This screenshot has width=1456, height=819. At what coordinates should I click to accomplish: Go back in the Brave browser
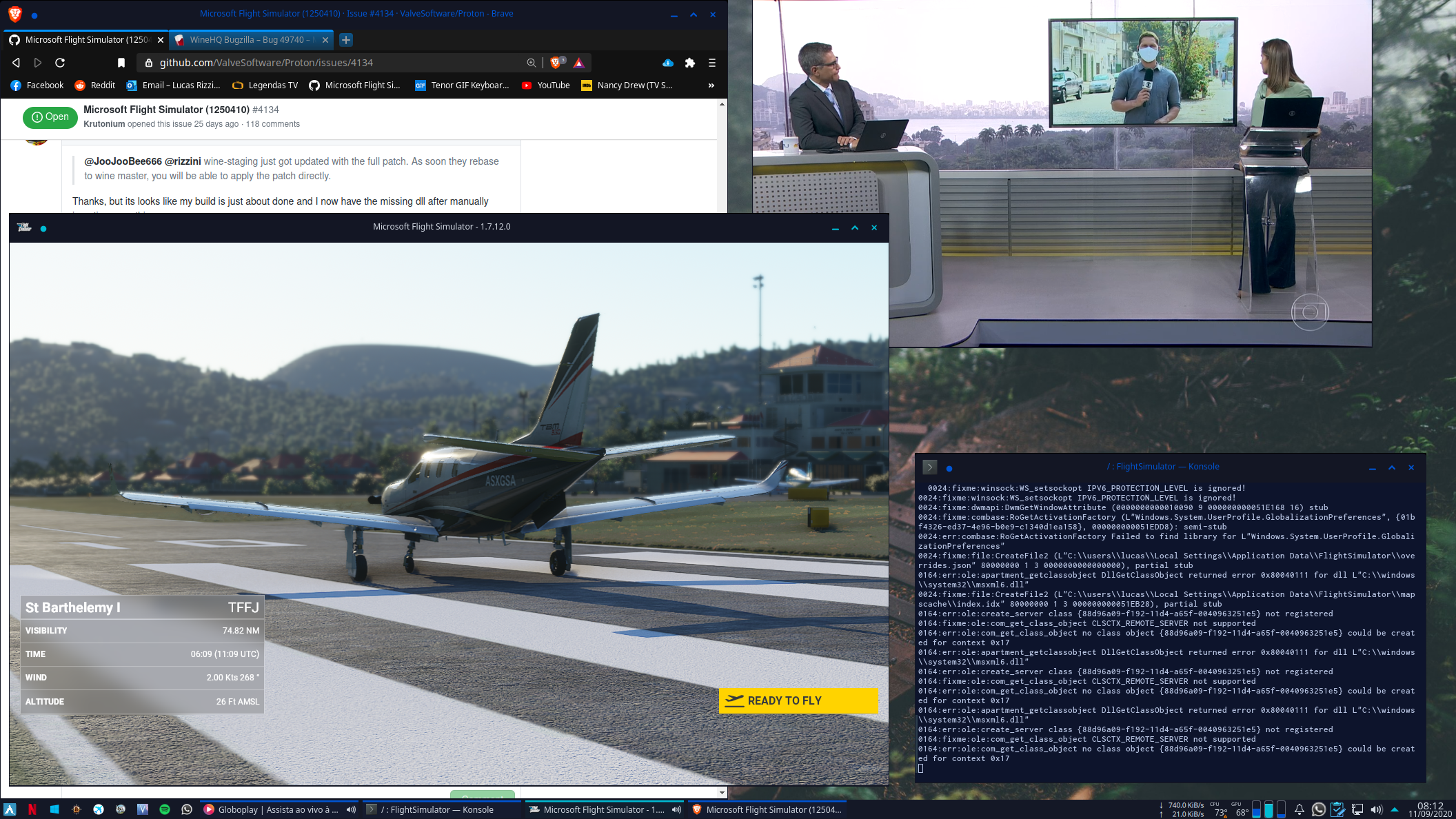(16, 63)
